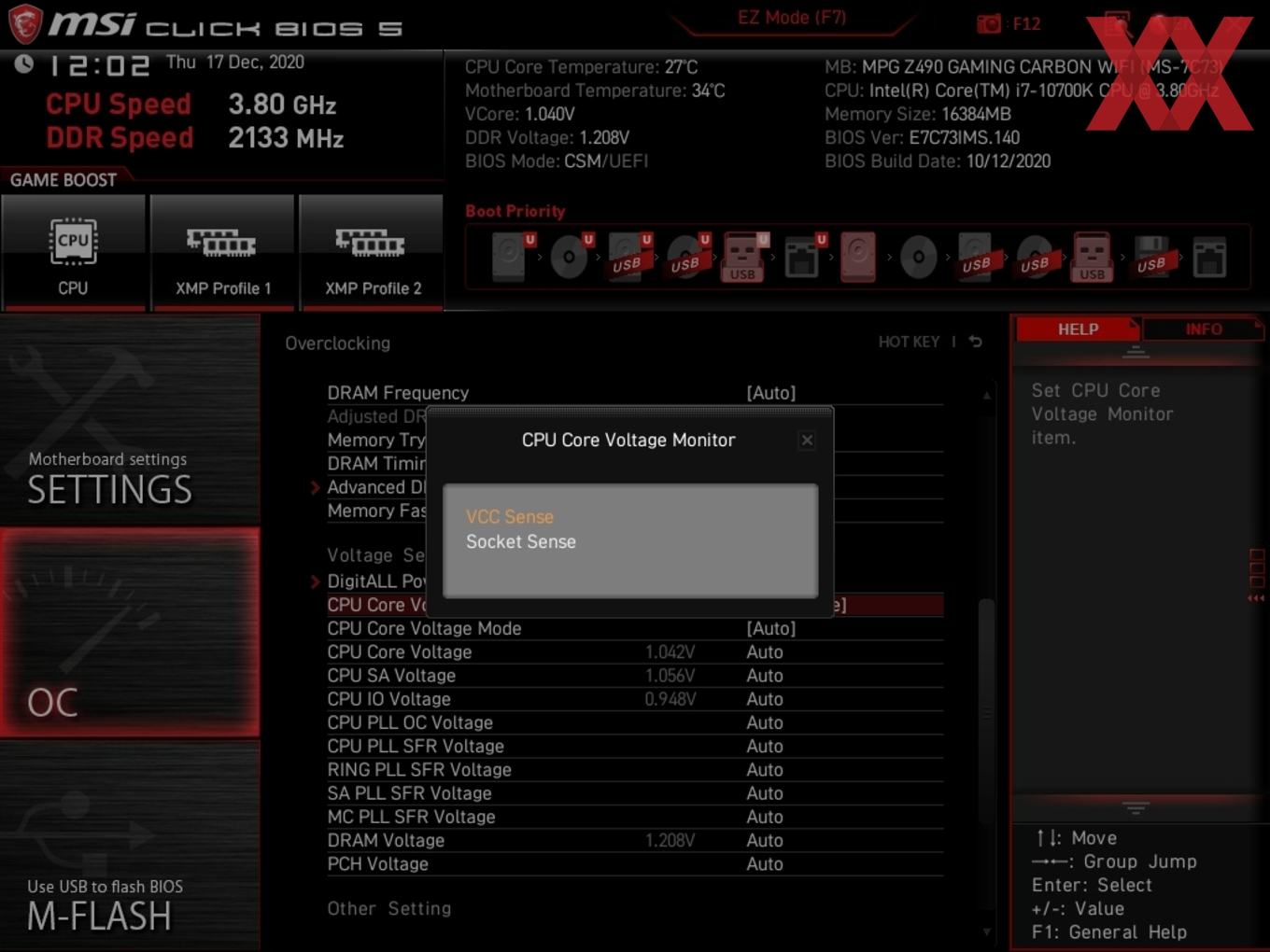The width and height of the screenshot is (1270, 952).
Task: Open the HELP tab
Action: pyautogui.click(x=1078, y=329)
